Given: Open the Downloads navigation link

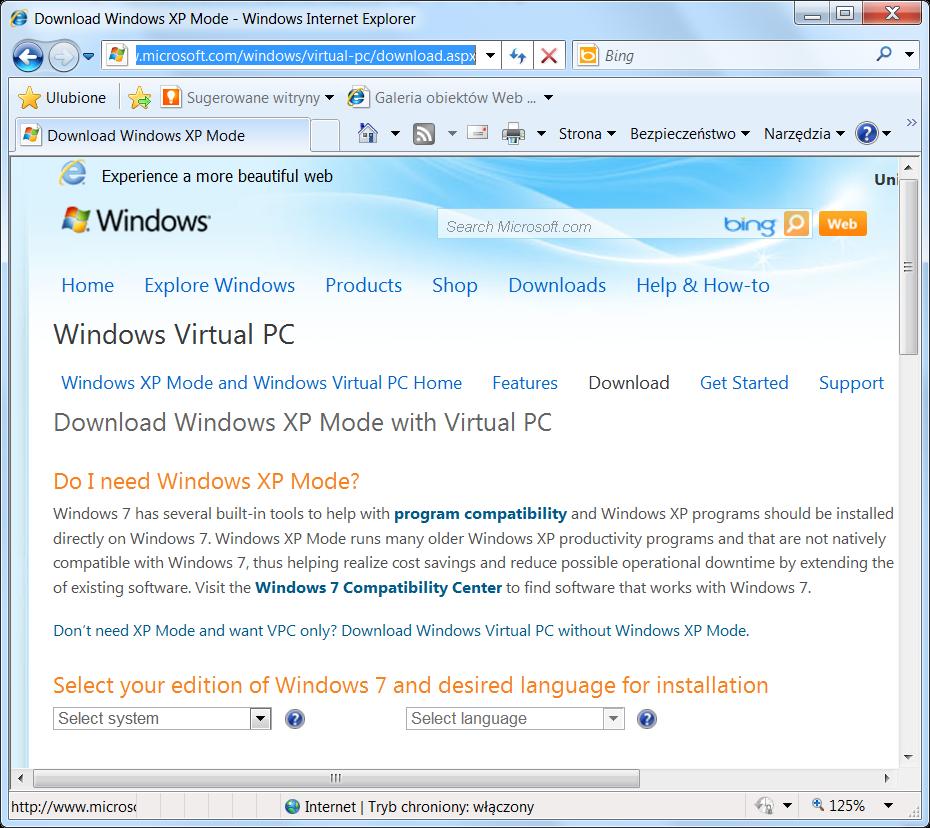Looking at the screenshot, I should pyautogui.click(x=557, y=285).
